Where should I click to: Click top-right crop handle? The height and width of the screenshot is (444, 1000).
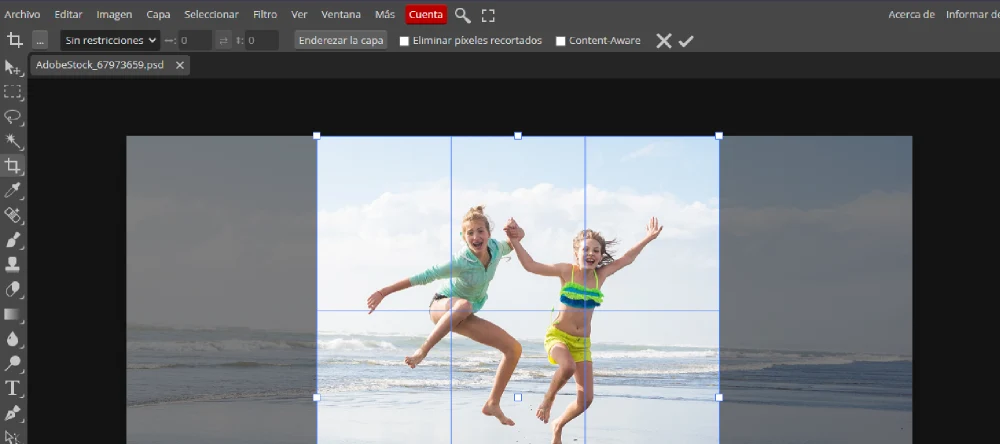click(x=719, y=136)
